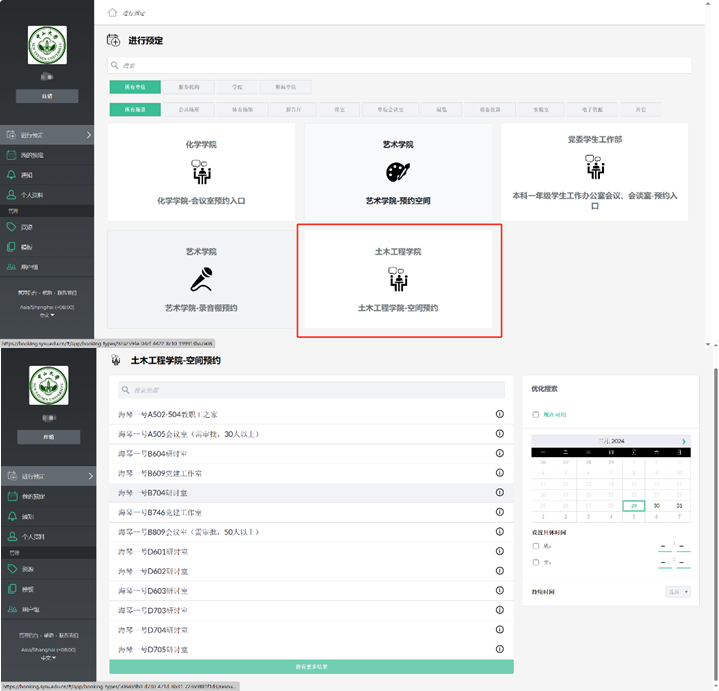Click info icon next to 海琴一号D705研讨室
This screenshot has width=719, height=691.
500,648
